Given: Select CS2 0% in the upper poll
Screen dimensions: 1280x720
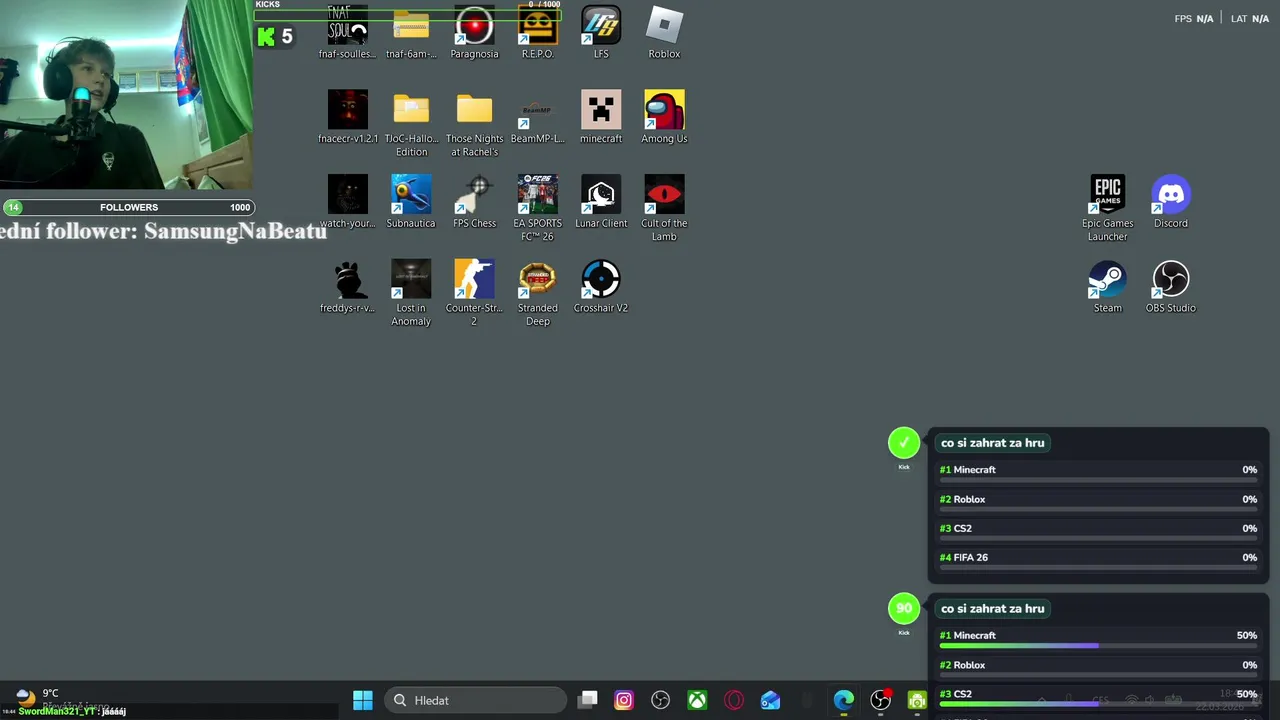Looking at the screenshot, I should [1098, 531].
